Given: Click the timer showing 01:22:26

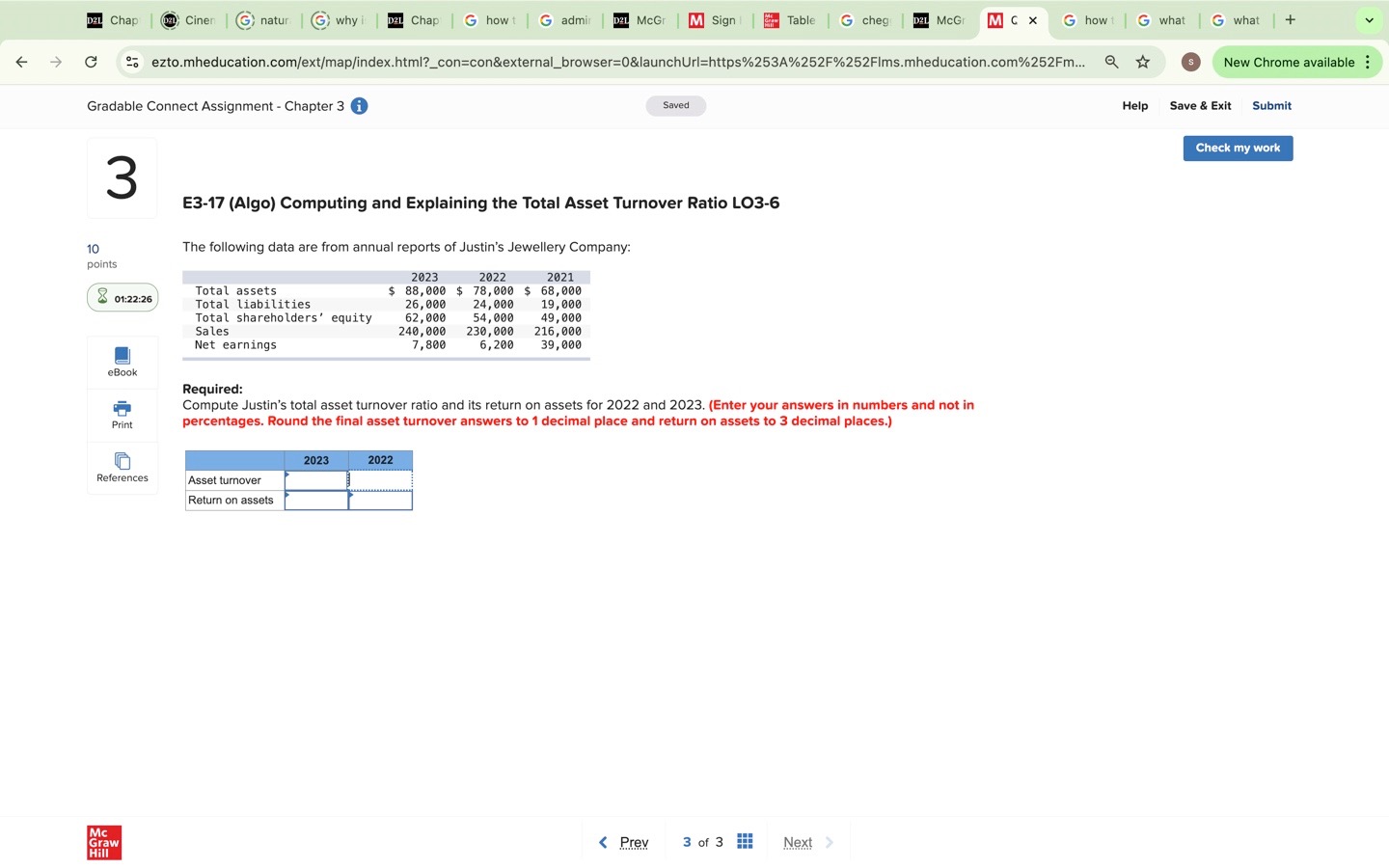Looking at the screenshot, I should (x=123, y=298).
